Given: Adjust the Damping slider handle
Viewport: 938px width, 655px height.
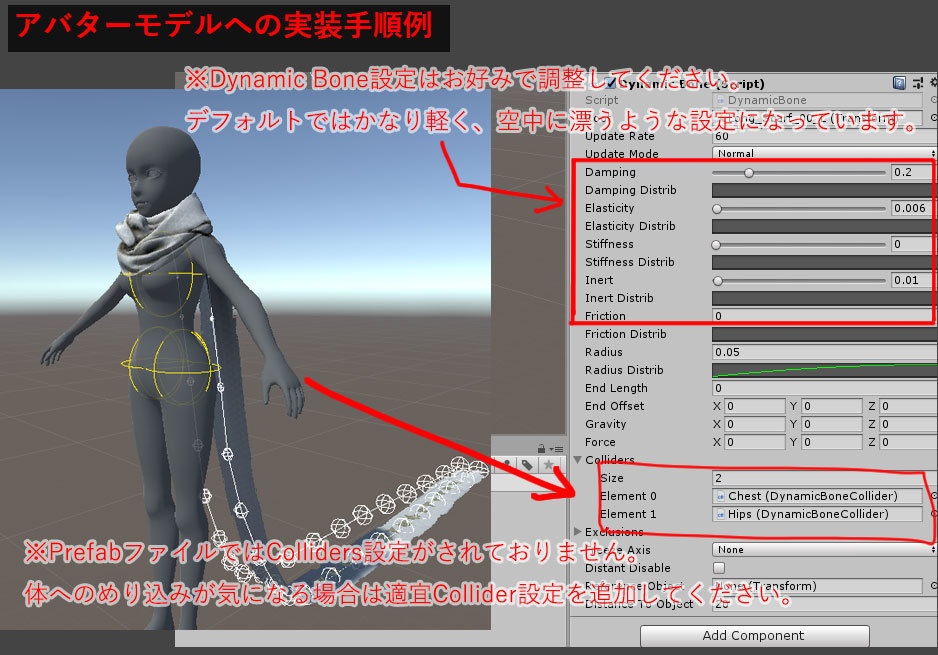Looking at the screenshot, I should [x=749, y=173].
